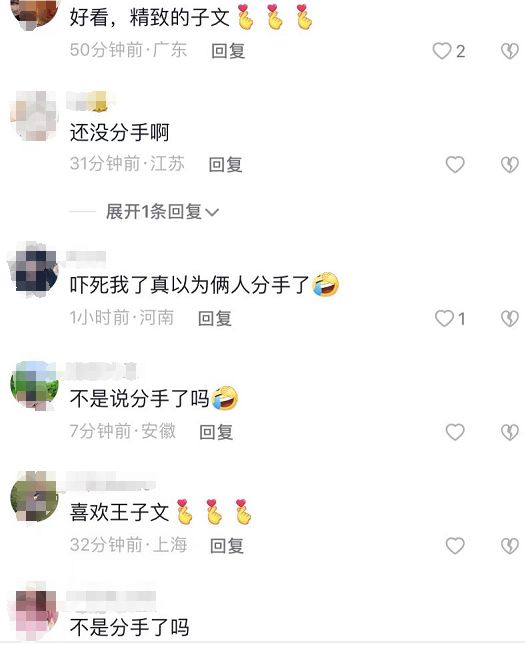The image size is (525, 645).
Task: Dislike the 河南 user's comment
Action: coord(509,319)
